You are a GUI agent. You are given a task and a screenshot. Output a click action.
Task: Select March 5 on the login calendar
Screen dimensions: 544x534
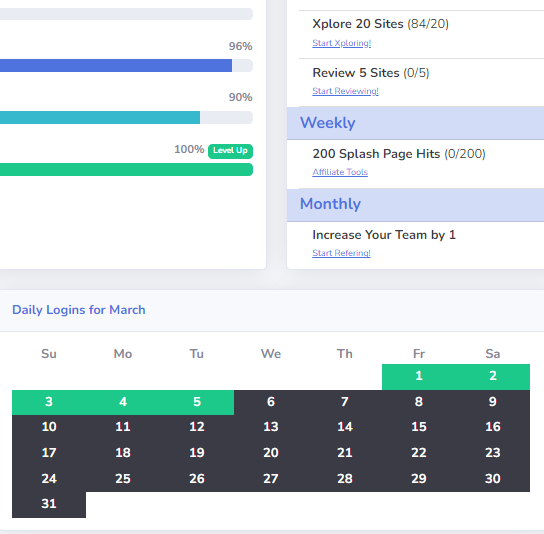tap(197, 402)
